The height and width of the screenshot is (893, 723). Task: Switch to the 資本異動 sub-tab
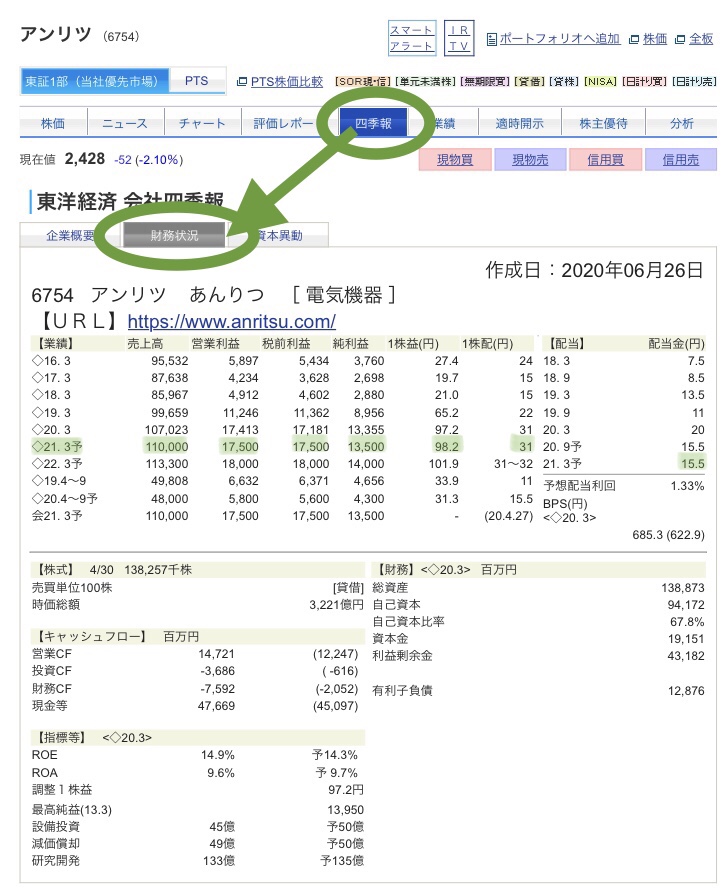pos(279,235)
